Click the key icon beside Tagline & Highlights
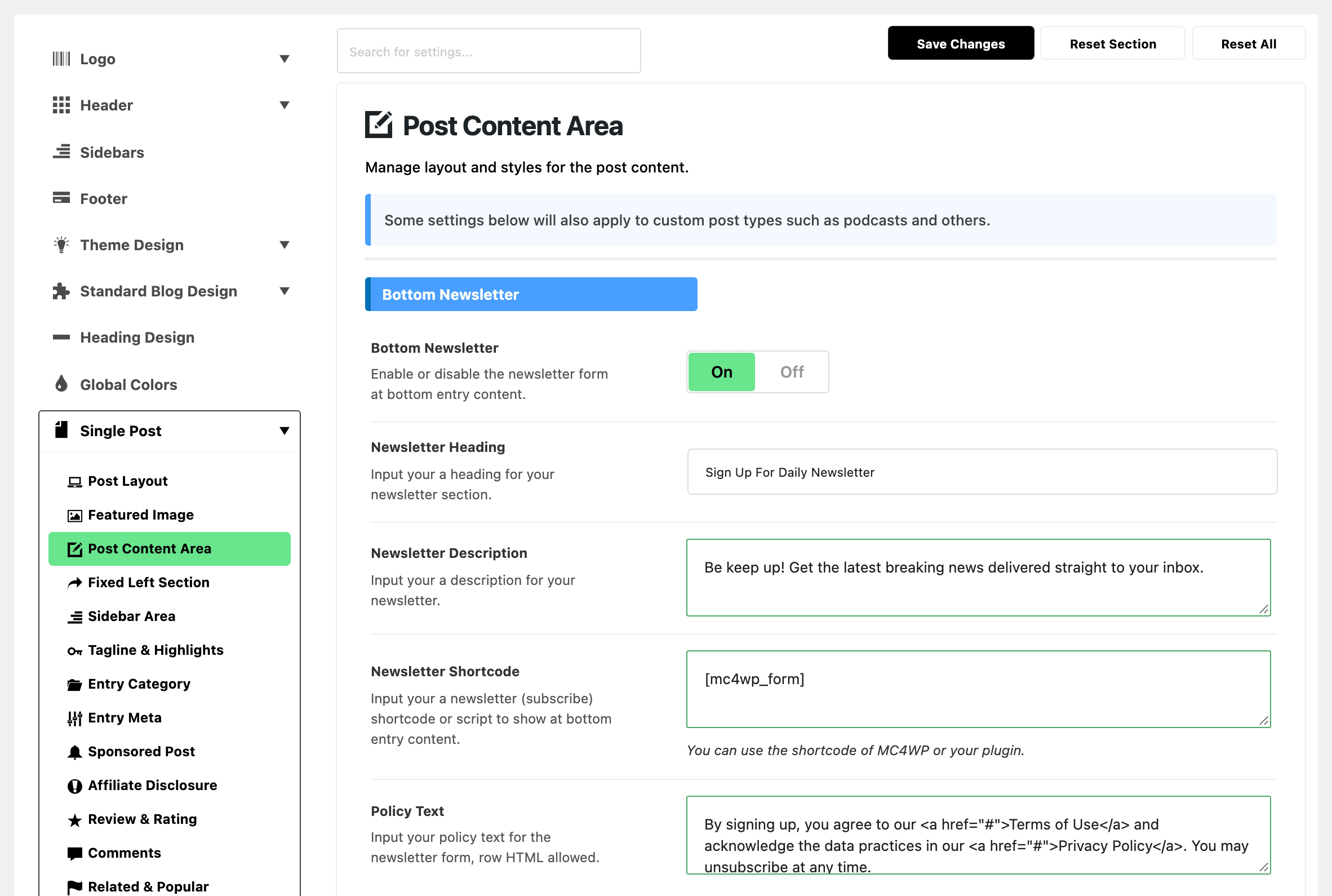1332x896 pixels. [75, 651]
